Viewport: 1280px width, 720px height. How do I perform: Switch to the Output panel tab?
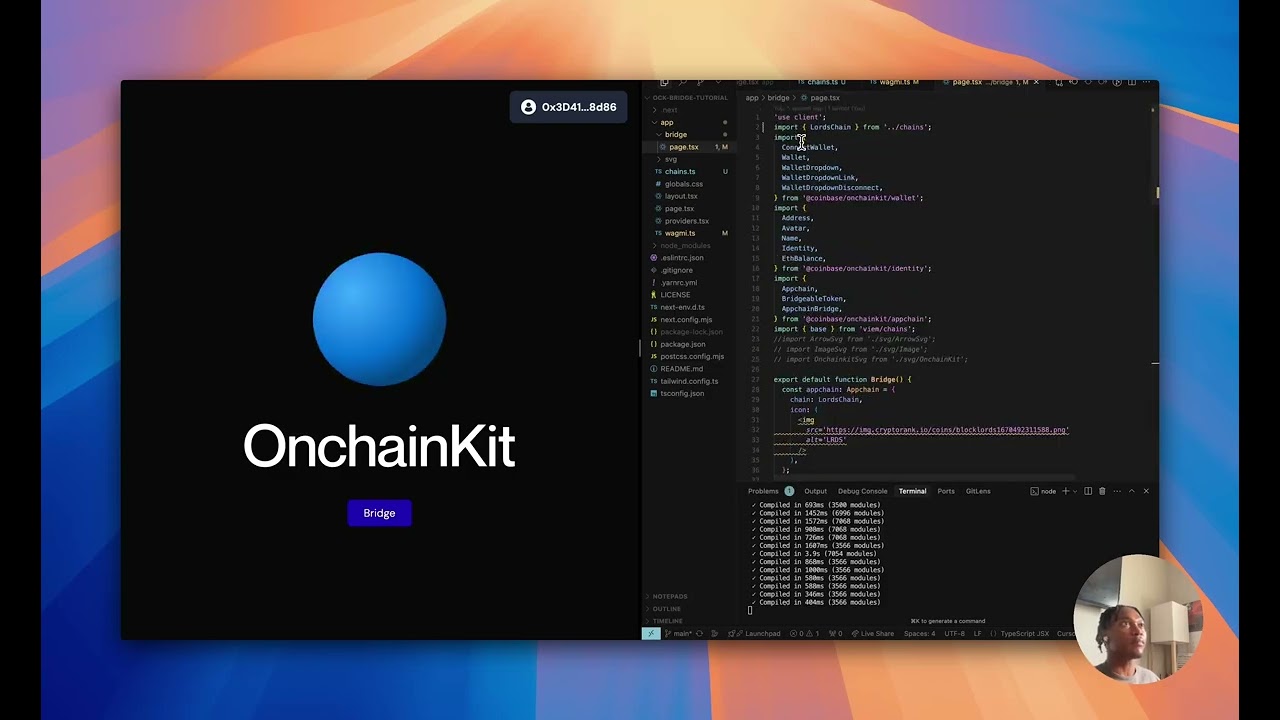816,491
